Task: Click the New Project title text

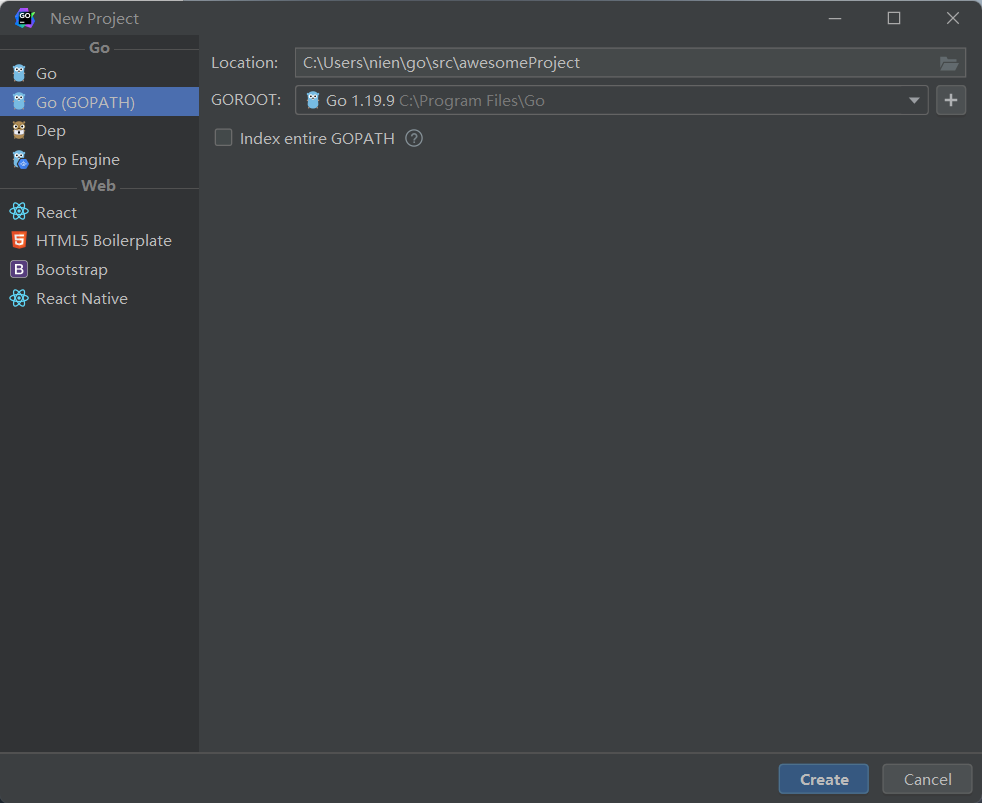Action: 95,19
